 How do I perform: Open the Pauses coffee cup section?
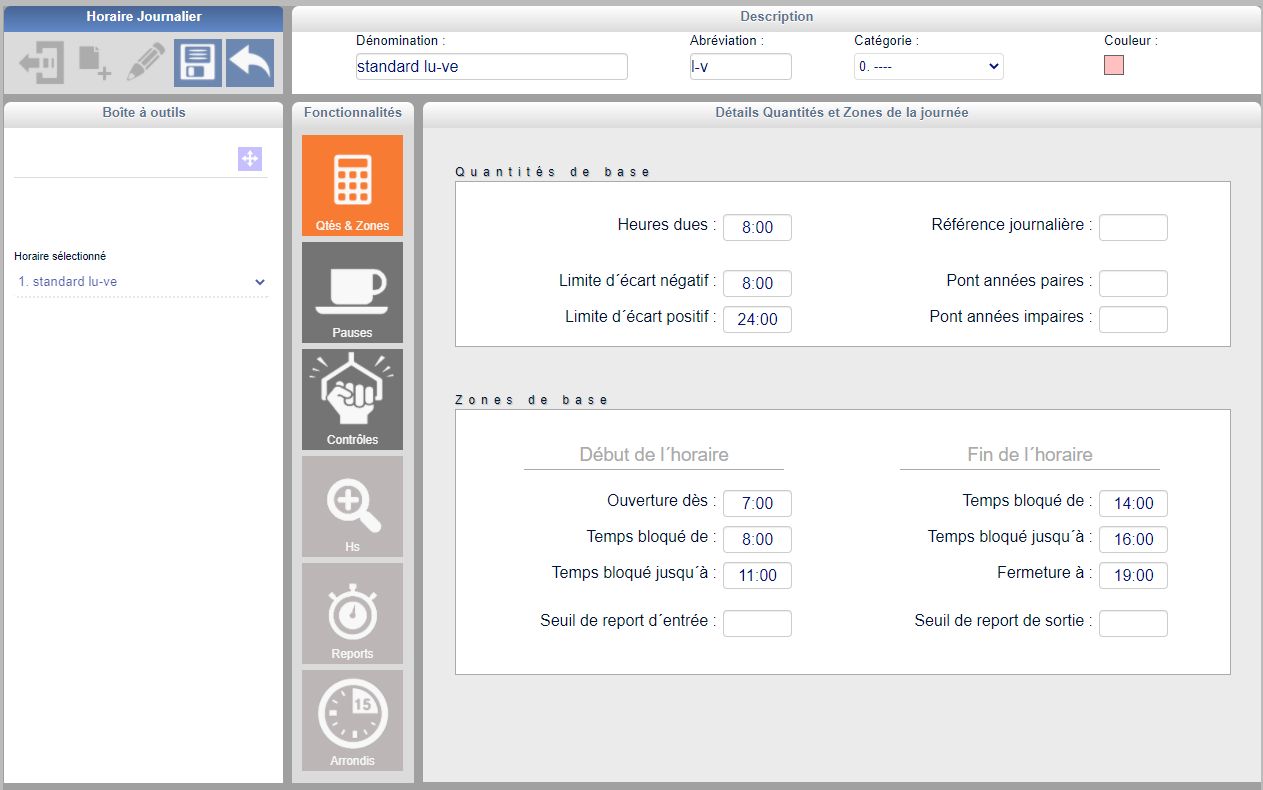tap(352, 292)
